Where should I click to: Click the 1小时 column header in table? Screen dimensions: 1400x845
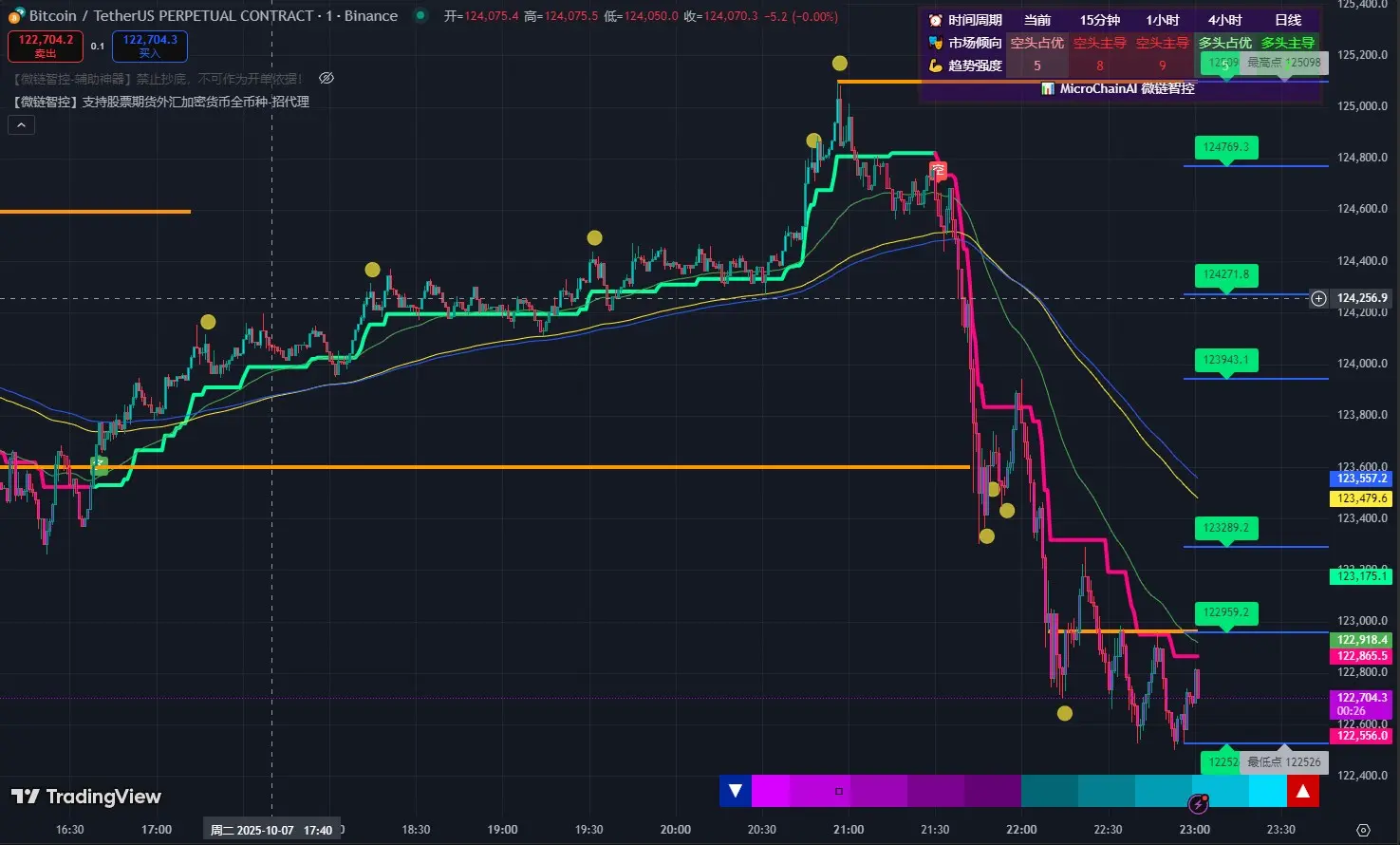click(1163, 20)
